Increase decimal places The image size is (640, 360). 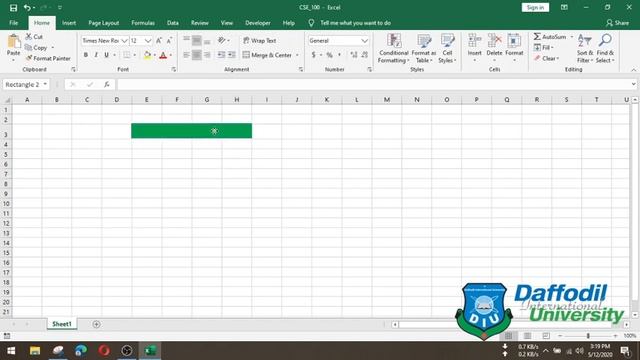(x=353, y=55)
